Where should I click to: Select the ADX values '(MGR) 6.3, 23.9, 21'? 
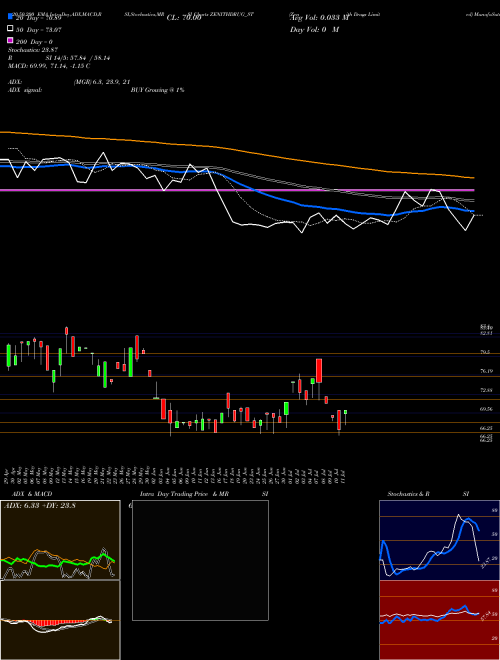click(x=101, y=82)
